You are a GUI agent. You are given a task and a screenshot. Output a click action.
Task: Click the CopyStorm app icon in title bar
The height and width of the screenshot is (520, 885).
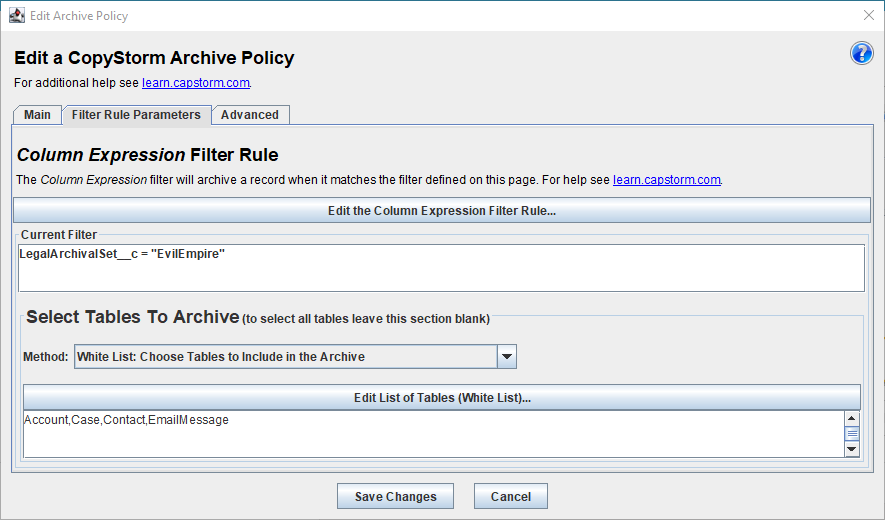[x=17, y=15]
